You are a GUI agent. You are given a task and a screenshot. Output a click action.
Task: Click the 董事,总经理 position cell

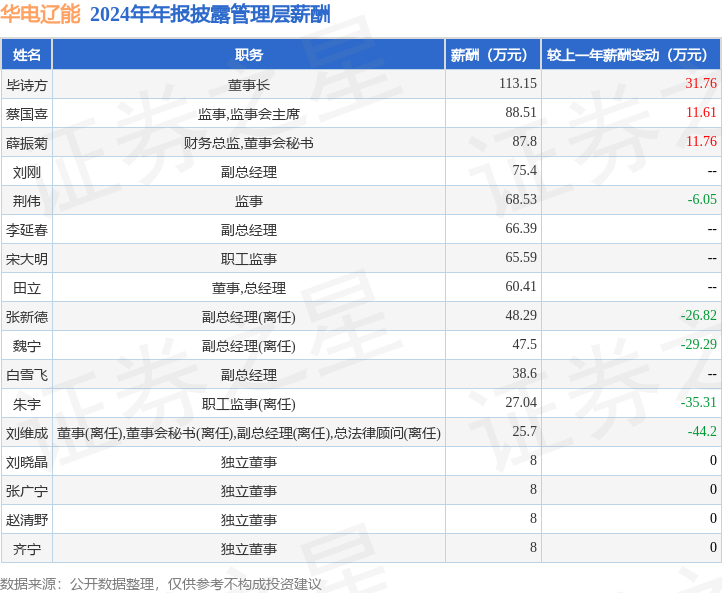coord(249,288)
